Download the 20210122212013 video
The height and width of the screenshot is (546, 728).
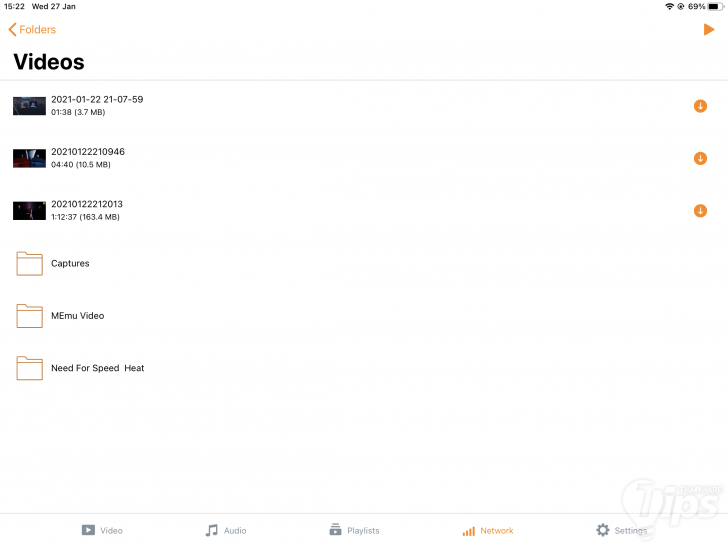click(700, 211)
